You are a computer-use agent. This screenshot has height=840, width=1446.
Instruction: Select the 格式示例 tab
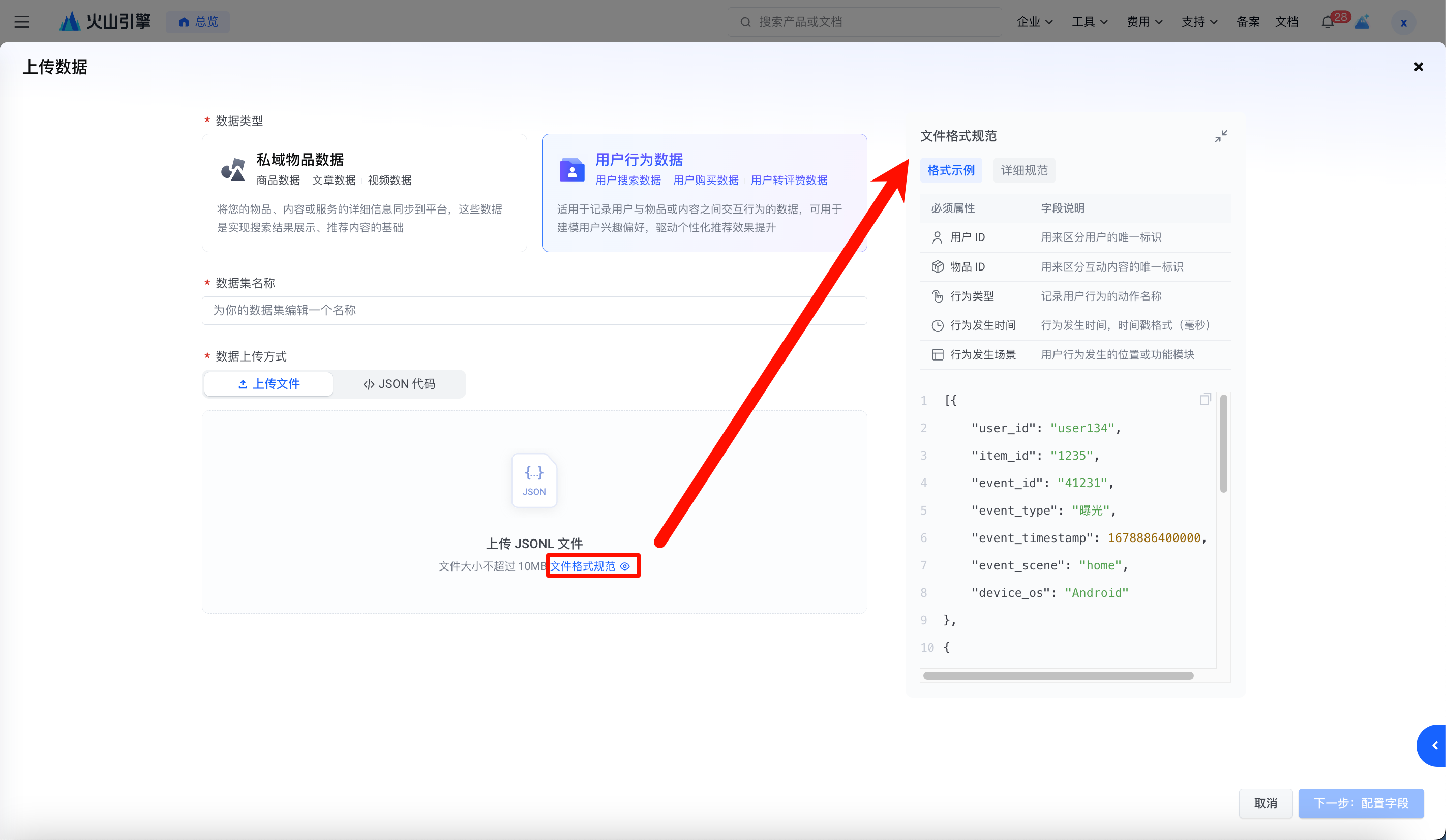[x=951, y=170]
